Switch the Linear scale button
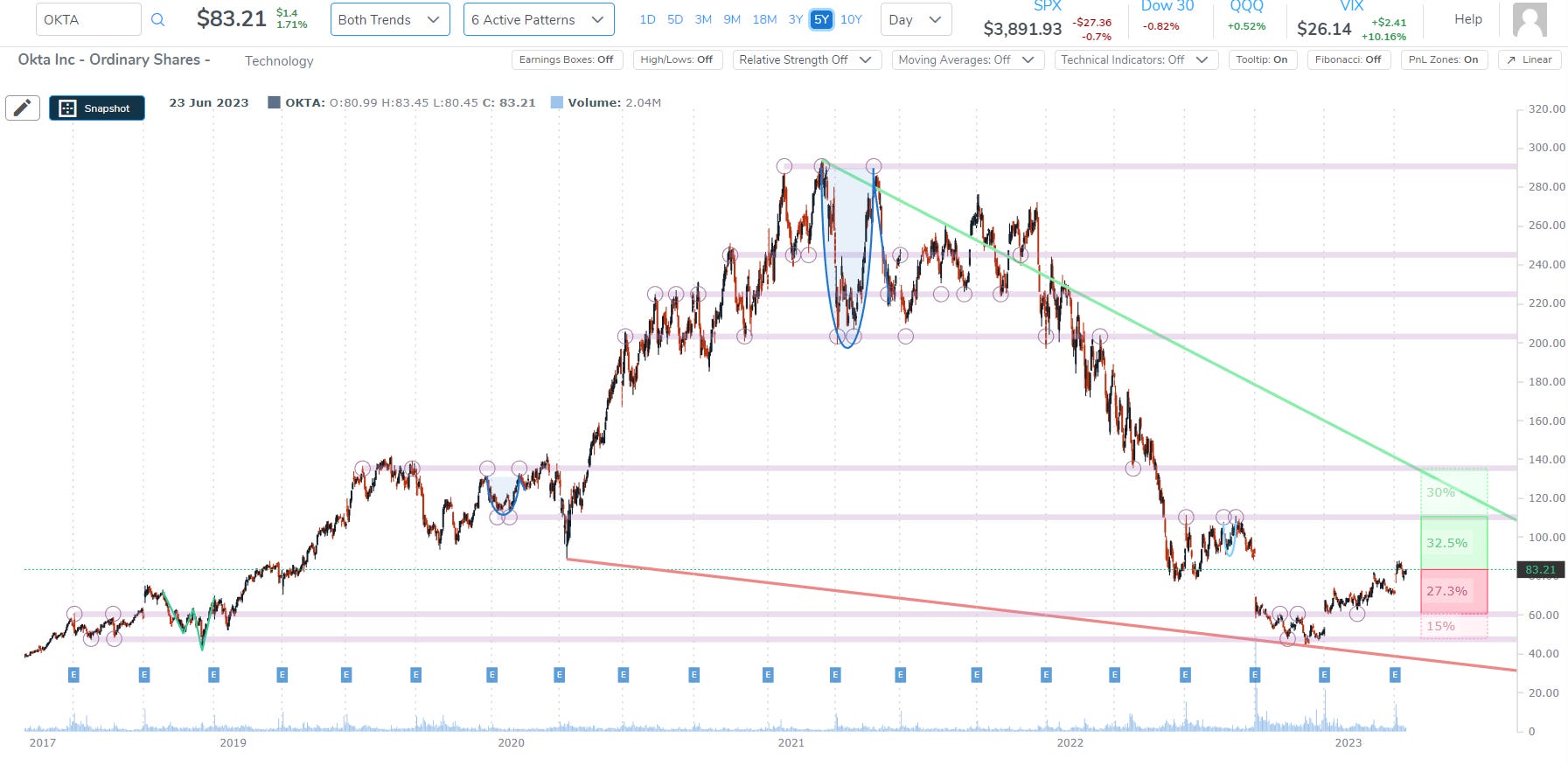Screen dimensions: 1568x765 pyautogui.click(x=1530, y=59)
